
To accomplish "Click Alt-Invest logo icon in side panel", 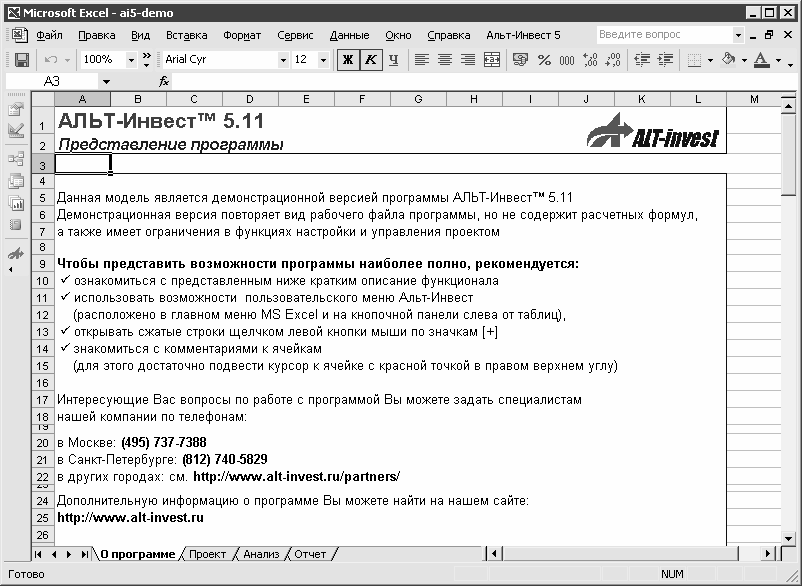I will point(16,253).
